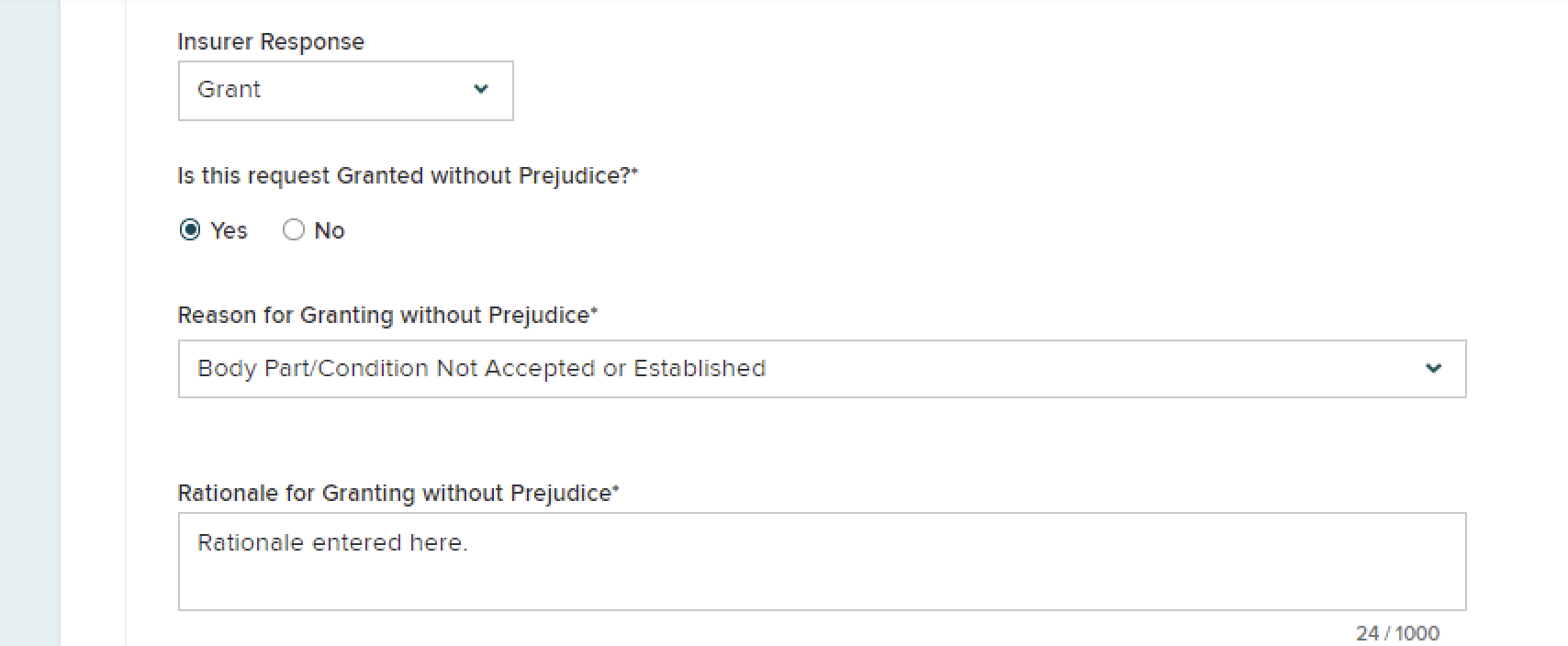
Task: Open the Reason for Granting without Prejudice dropdown
Action: [822, 369]
